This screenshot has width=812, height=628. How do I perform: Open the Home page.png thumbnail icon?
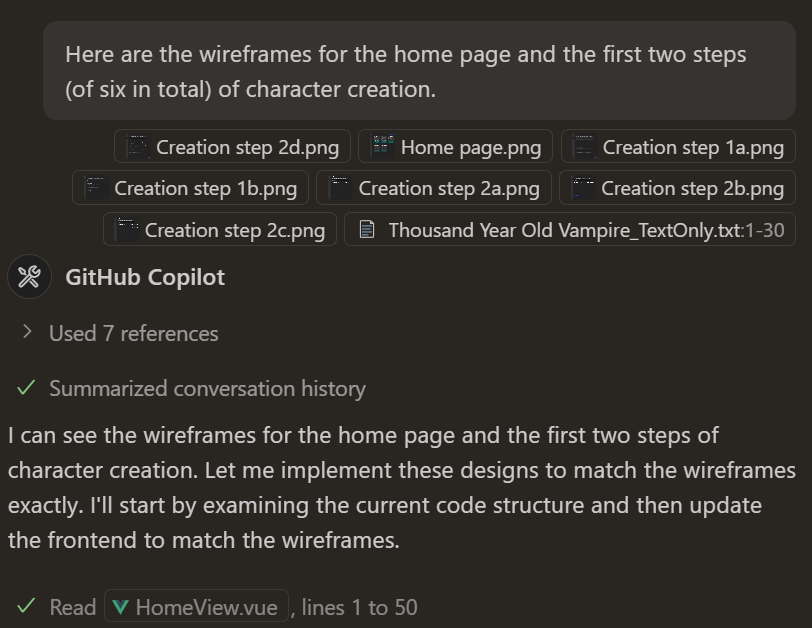(383, 147)
